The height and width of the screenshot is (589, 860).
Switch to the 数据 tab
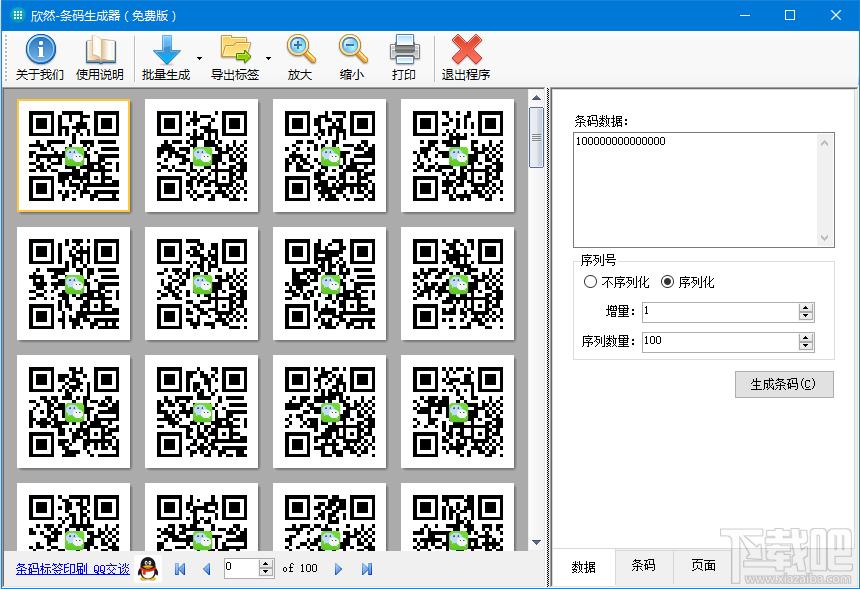pyautogui.click(x=584, y=567)
